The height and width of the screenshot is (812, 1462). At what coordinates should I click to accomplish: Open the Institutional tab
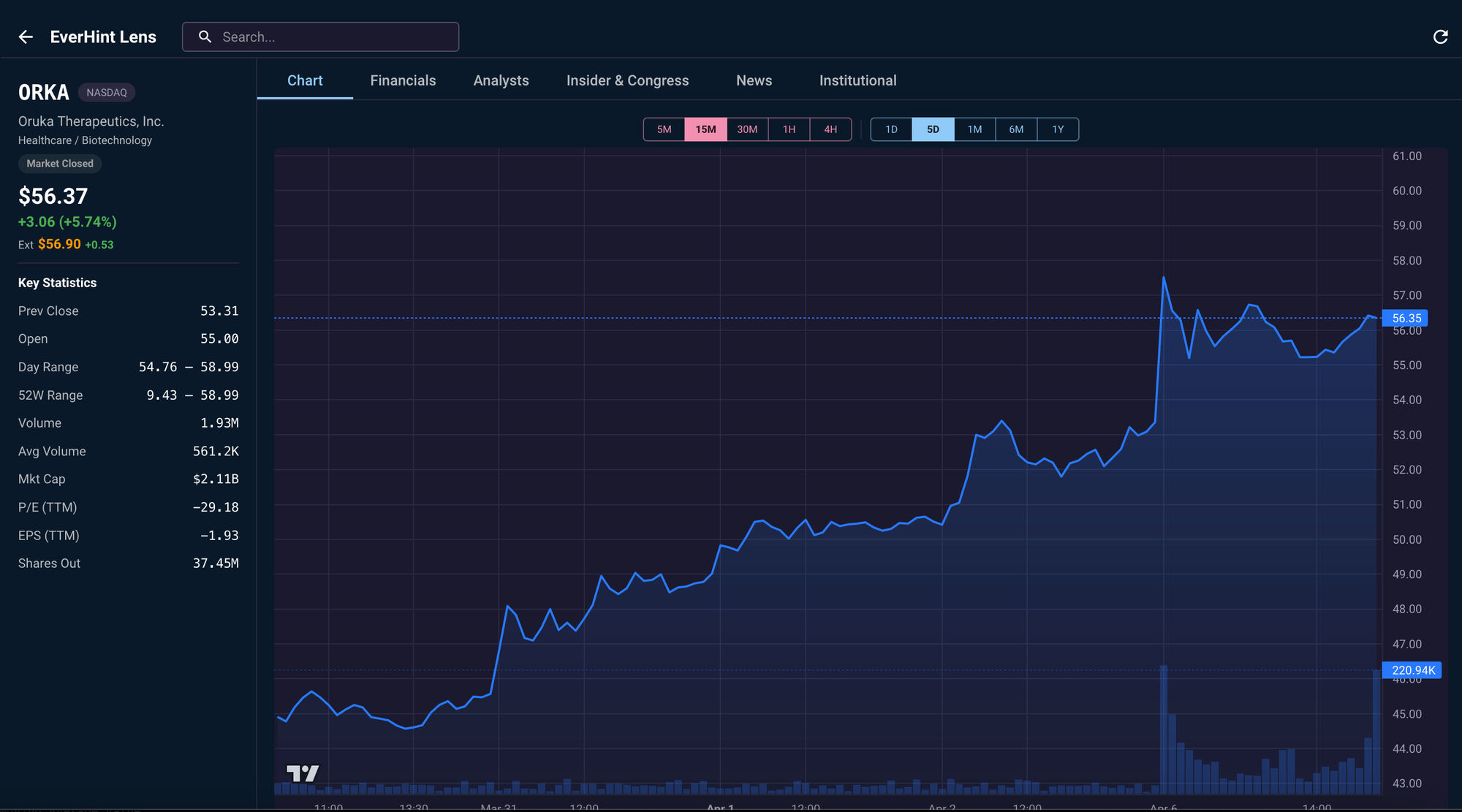857,80
